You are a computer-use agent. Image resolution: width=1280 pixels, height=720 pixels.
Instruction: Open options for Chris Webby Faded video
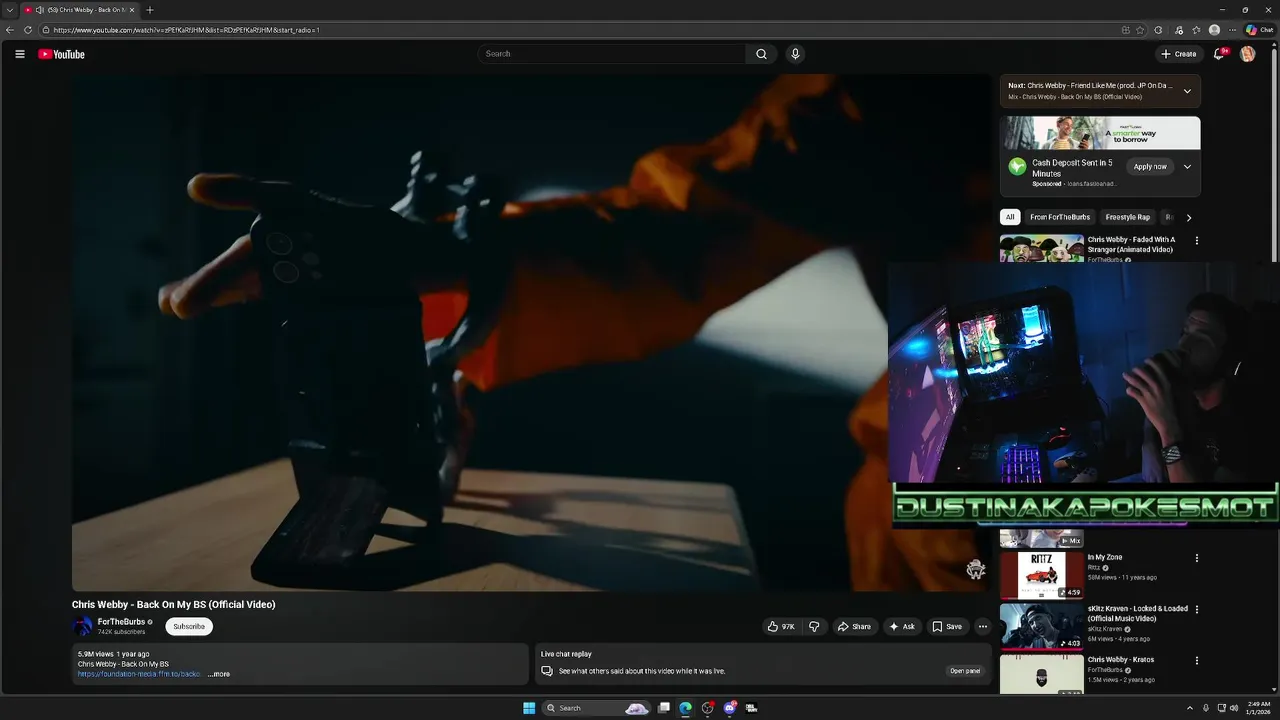coord(1196,241)
